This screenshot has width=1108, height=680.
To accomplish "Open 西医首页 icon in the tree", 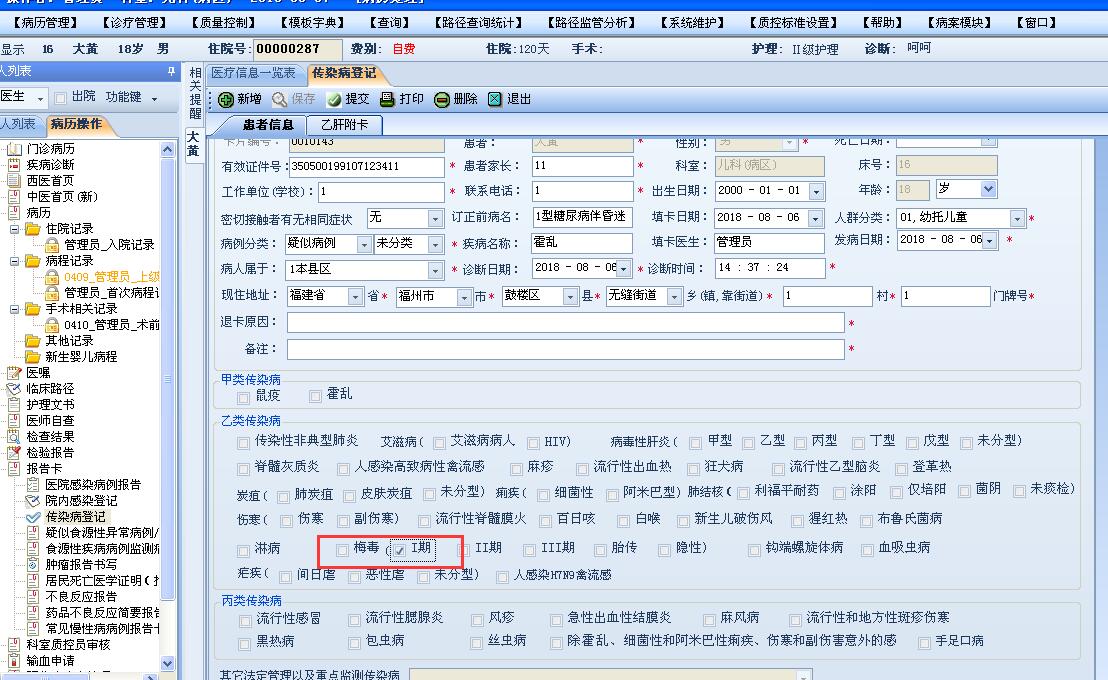I will tap(14, 180).
